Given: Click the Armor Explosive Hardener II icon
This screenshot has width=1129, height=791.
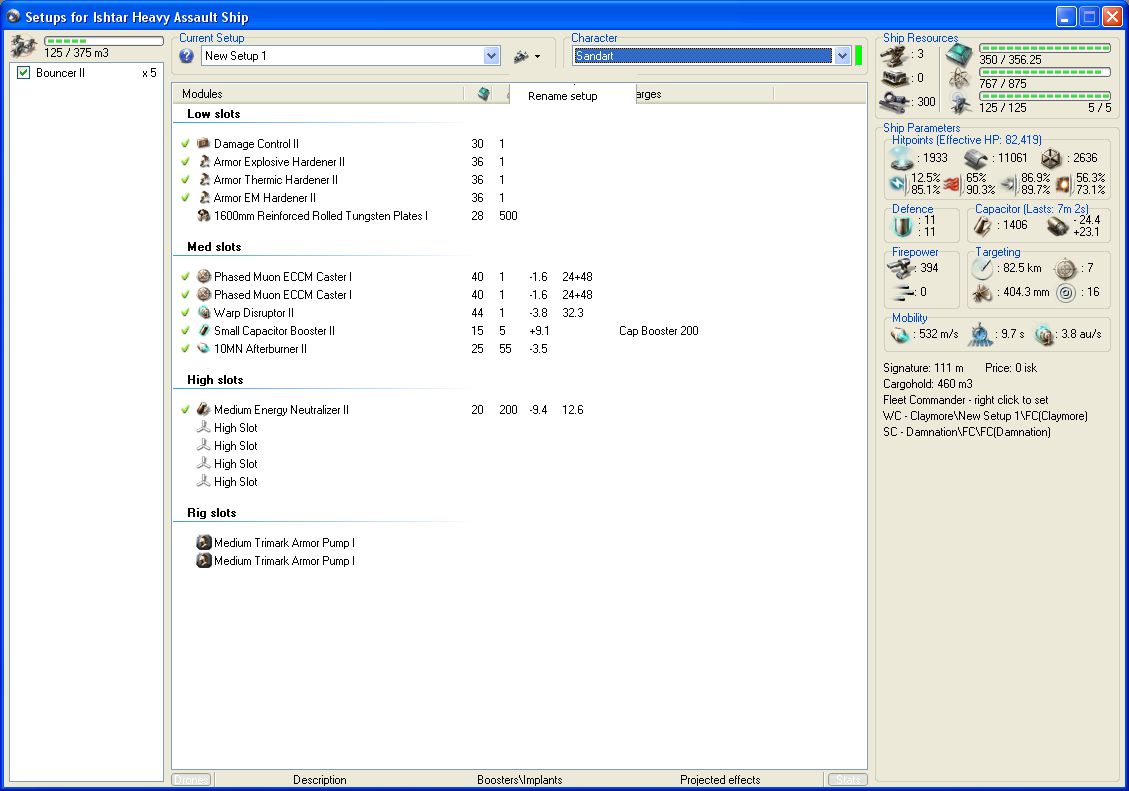Looking at the screenshot, I should pos(204,161).
